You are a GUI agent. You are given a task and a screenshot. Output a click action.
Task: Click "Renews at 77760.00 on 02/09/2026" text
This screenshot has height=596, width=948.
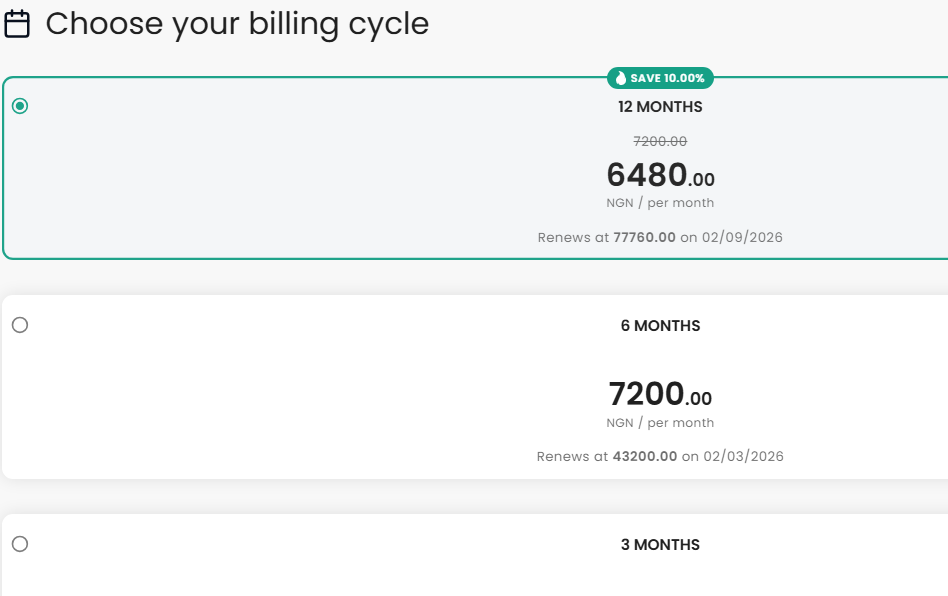(660, 237)
